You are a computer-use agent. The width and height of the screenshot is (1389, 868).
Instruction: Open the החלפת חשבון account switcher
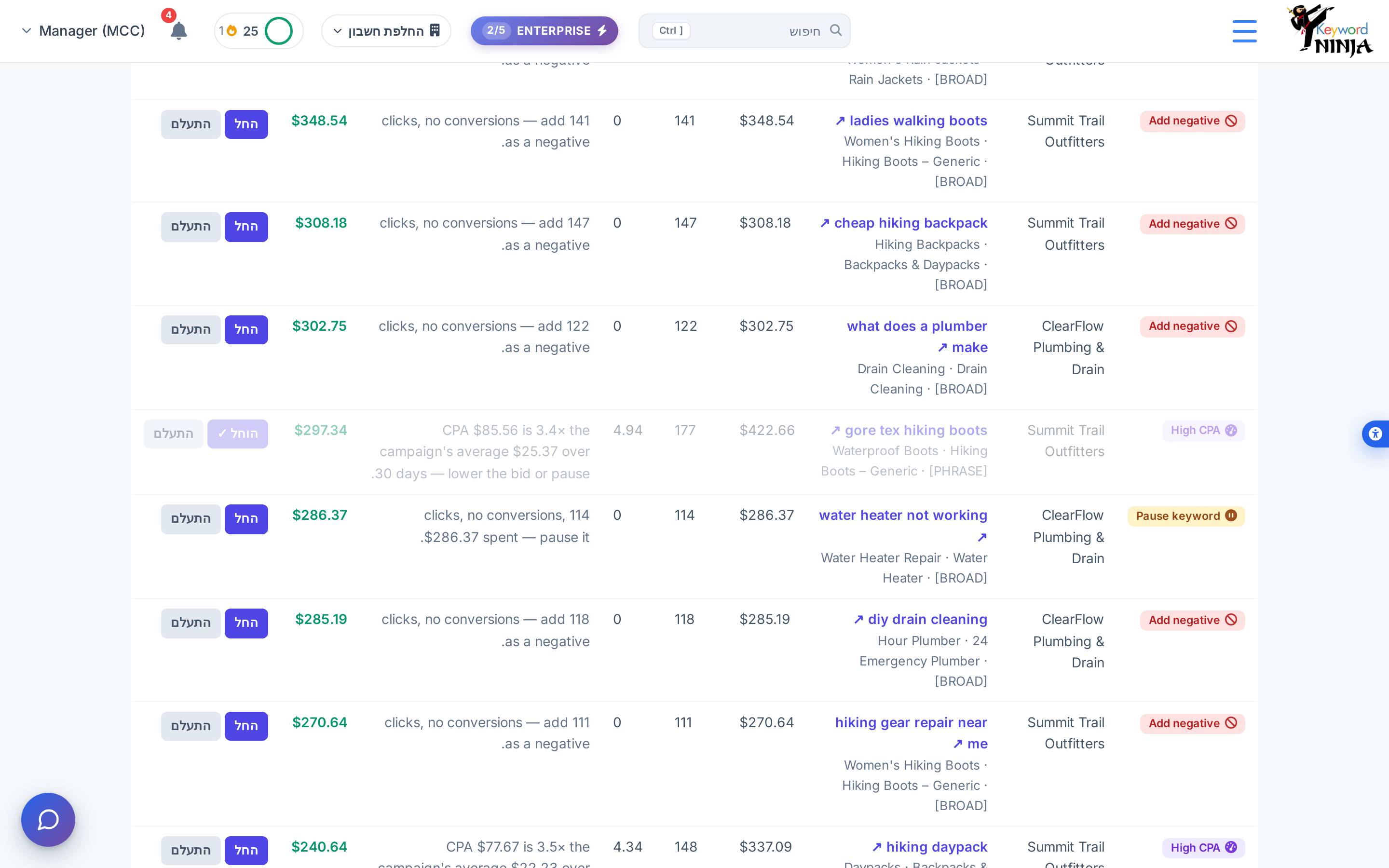pyautogui.click(x=386, y=30)
